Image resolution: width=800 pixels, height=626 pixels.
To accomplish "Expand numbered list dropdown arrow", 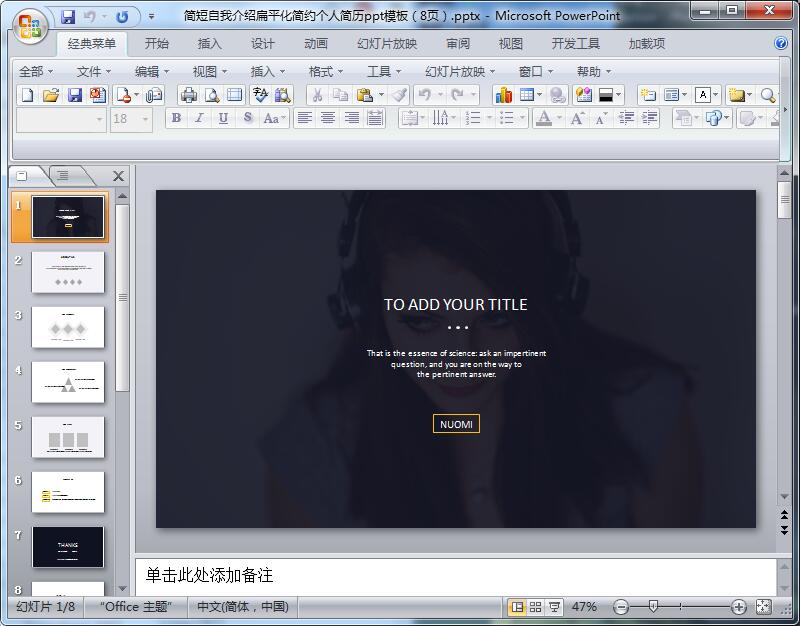I will [x=489, y=118].
